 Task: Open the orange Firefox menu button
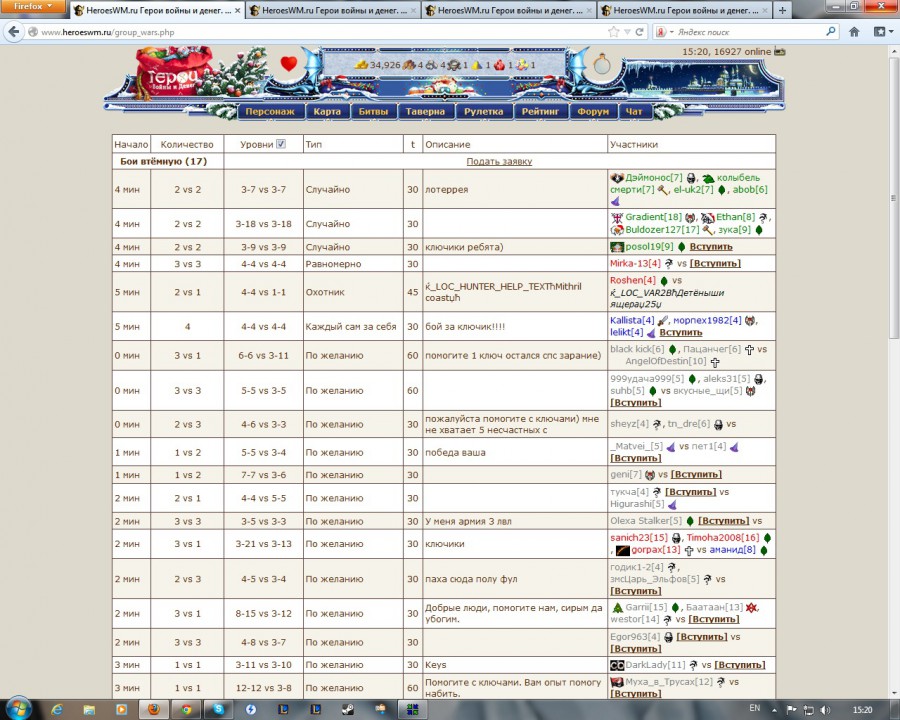coord(32,7)
